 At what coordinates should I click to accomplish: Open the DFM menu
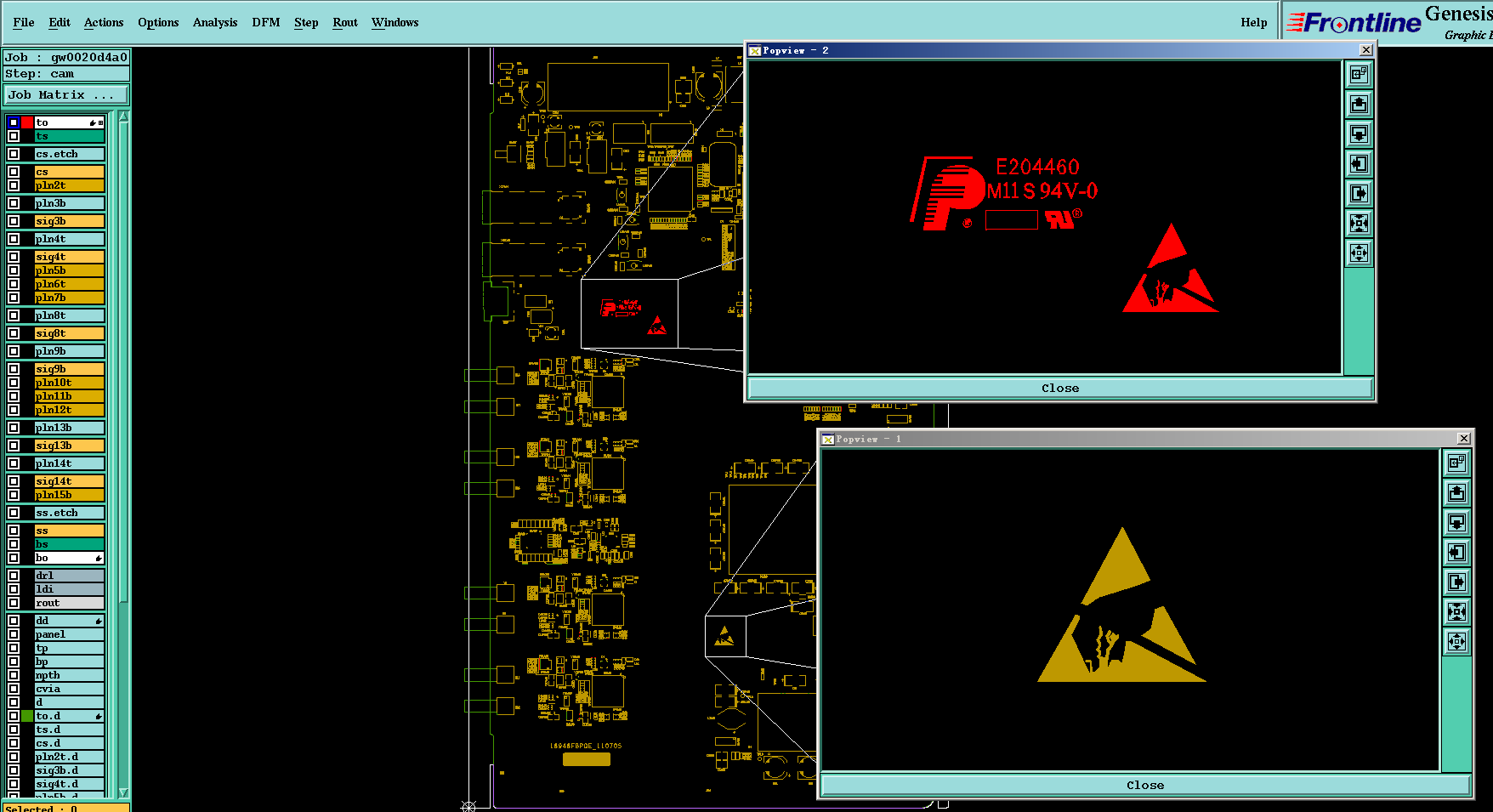(266, 23)
